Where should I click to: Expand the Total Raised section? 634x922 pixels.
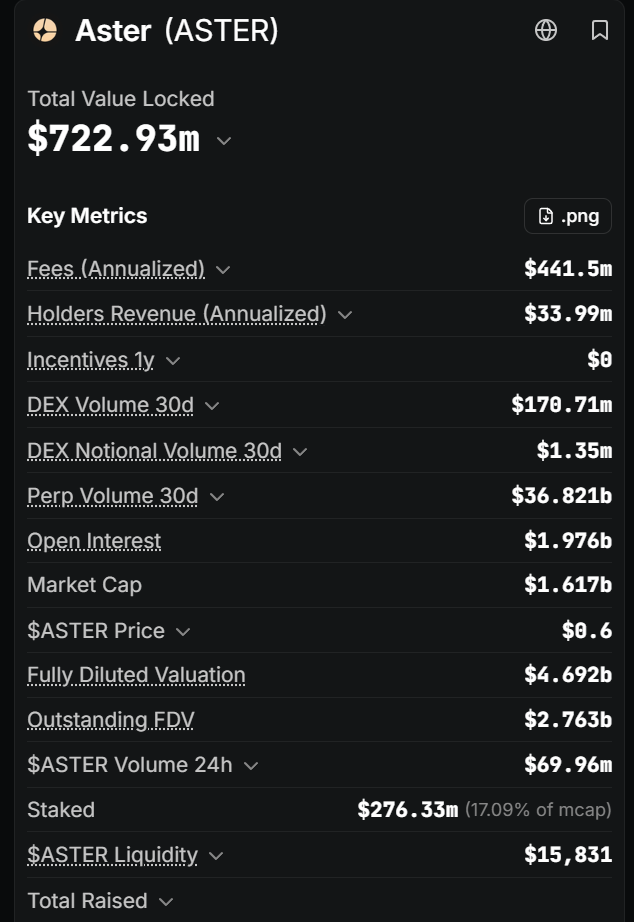click(100, 901)
